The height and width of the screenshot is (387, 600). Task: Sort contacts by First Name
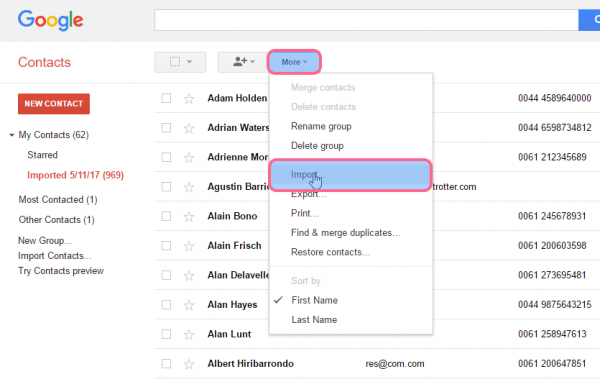click(x=314, y=300)
